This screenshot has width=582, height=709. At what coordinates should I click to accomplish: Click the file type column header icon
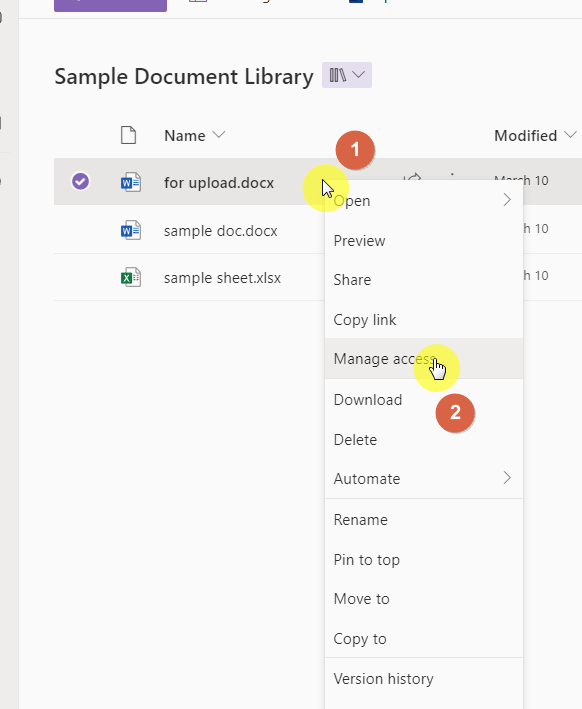click(x=128, y=135)
